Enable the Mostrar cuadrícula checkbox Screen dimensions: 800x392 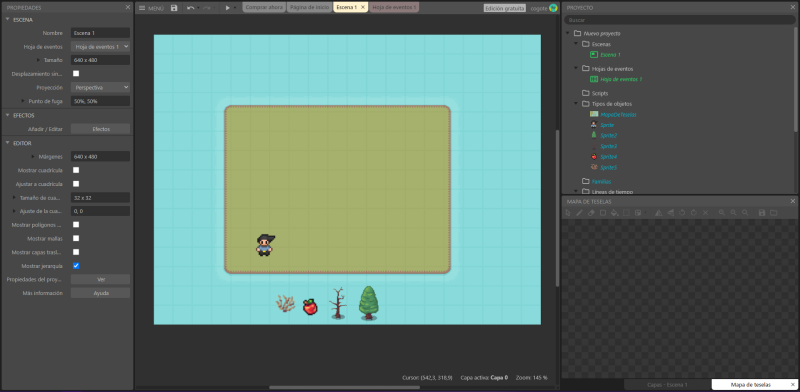(x=76, y=170)
